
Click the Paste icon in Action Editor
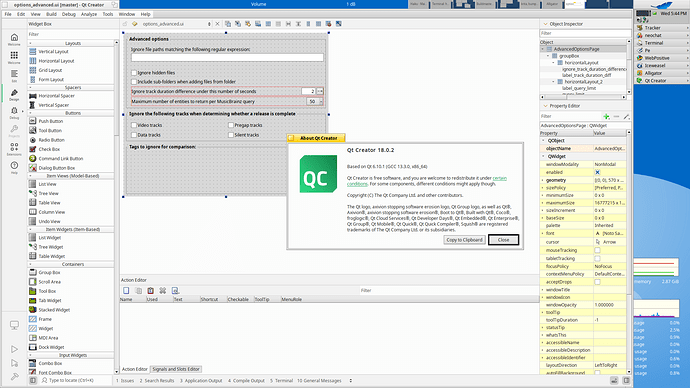pos(150,290)
